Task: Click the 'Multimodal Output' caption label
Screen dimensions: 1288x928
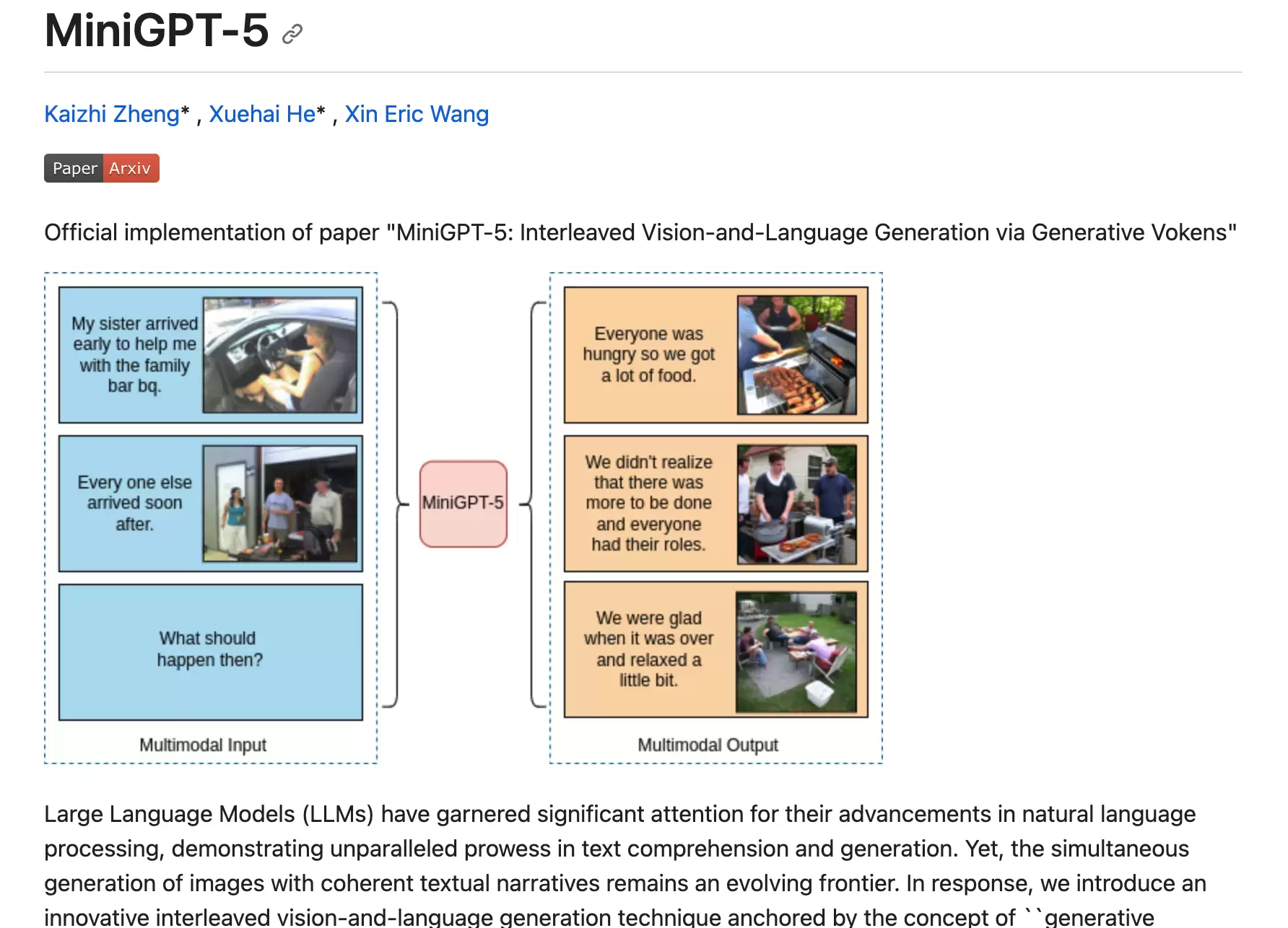Action: (x=708, y=745)
